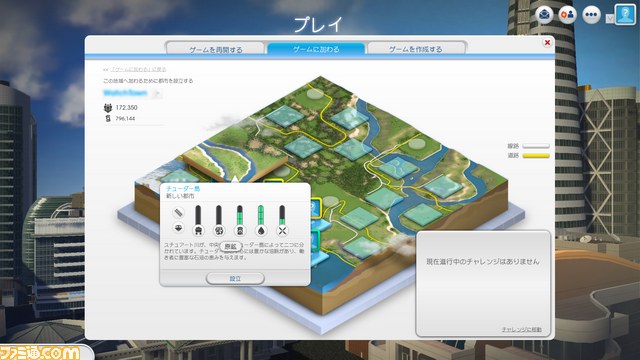The width and height of the screenshot is (640, 360).
Task: Follow the チャレンジに移動 link
Action: tap(521, 329)
